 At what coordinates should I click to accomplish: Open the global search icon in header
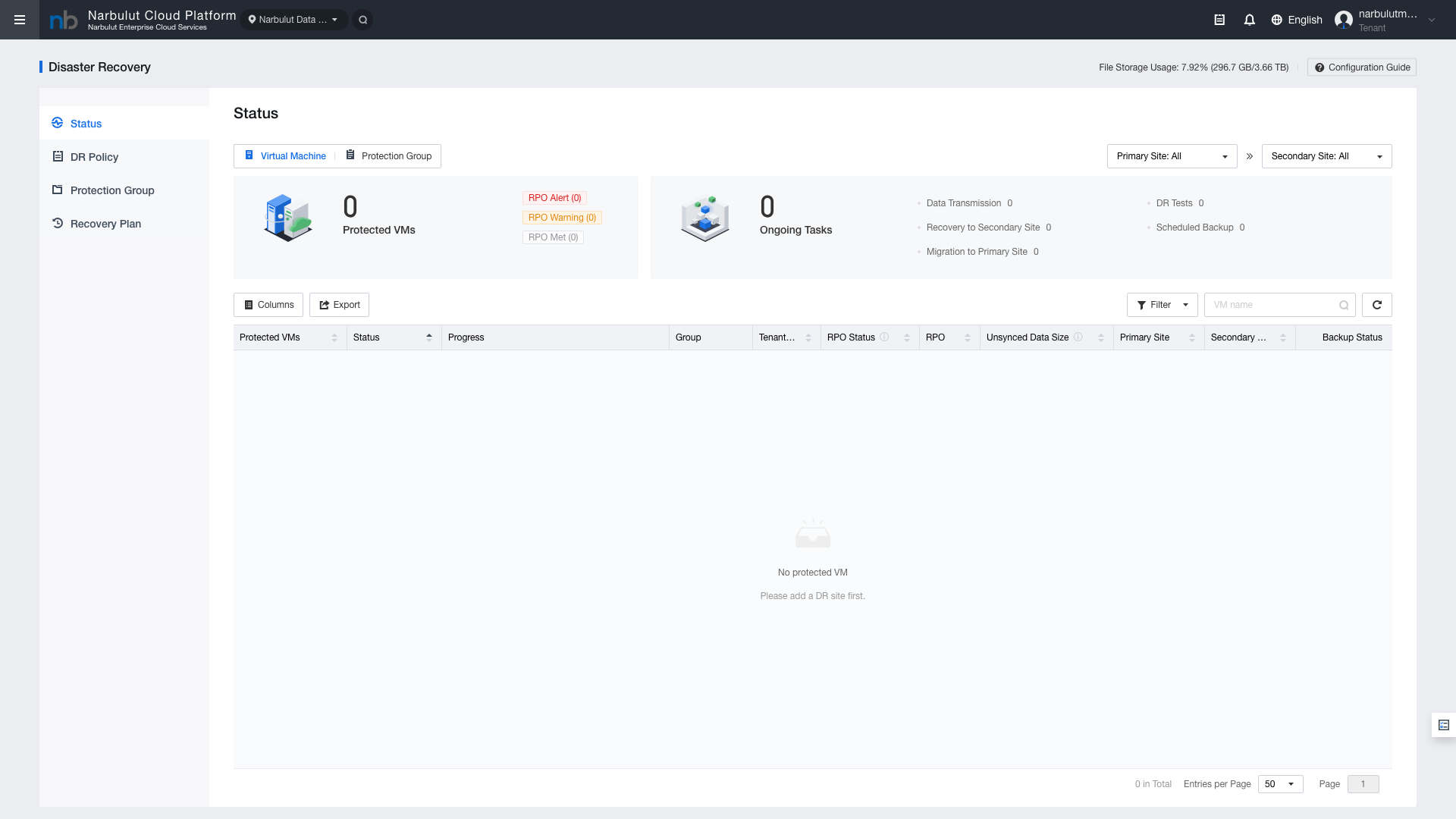[363, 20]
